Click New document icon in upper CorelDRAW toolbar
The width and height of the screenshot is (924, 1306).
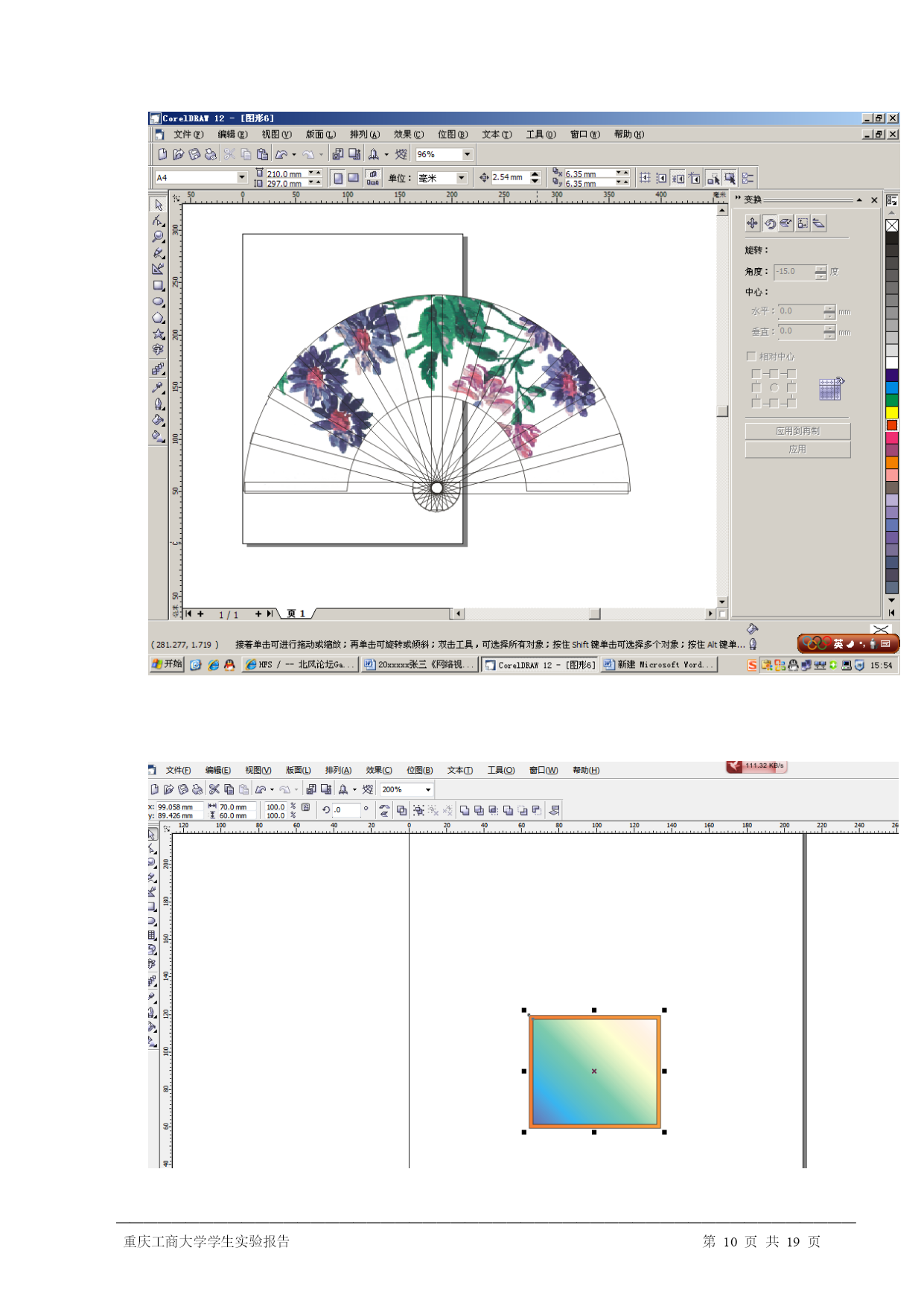[x=162, y=154]
